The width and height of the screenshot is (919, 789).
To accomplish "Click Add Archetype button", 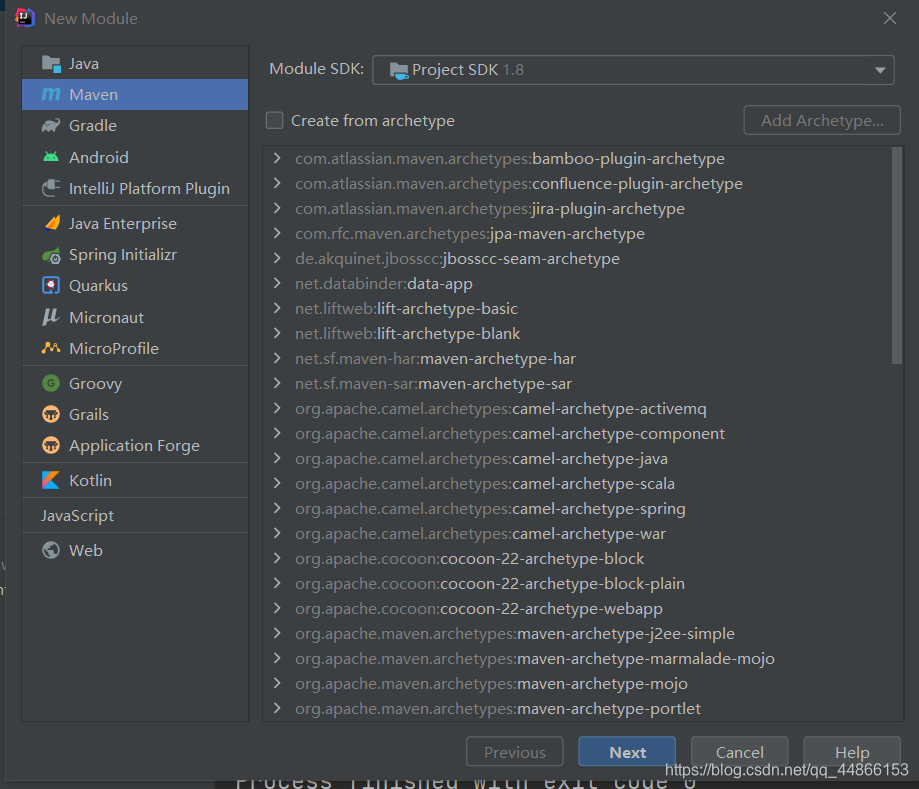I will [822, 120].
